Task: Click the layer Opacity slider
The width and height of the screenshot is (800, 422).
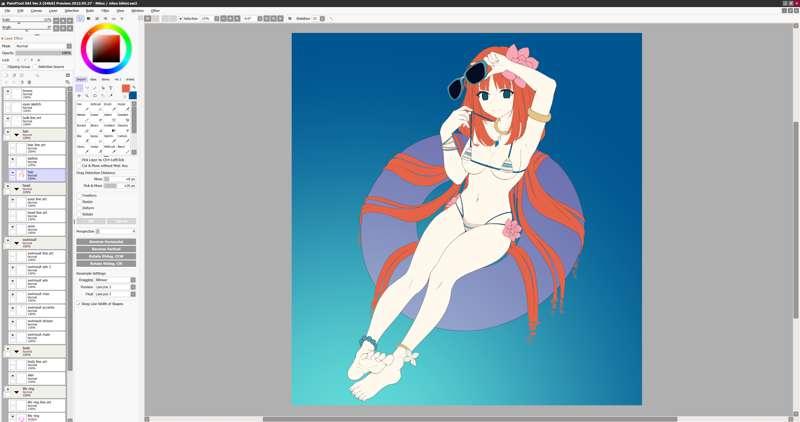Action: pos(44,53)
